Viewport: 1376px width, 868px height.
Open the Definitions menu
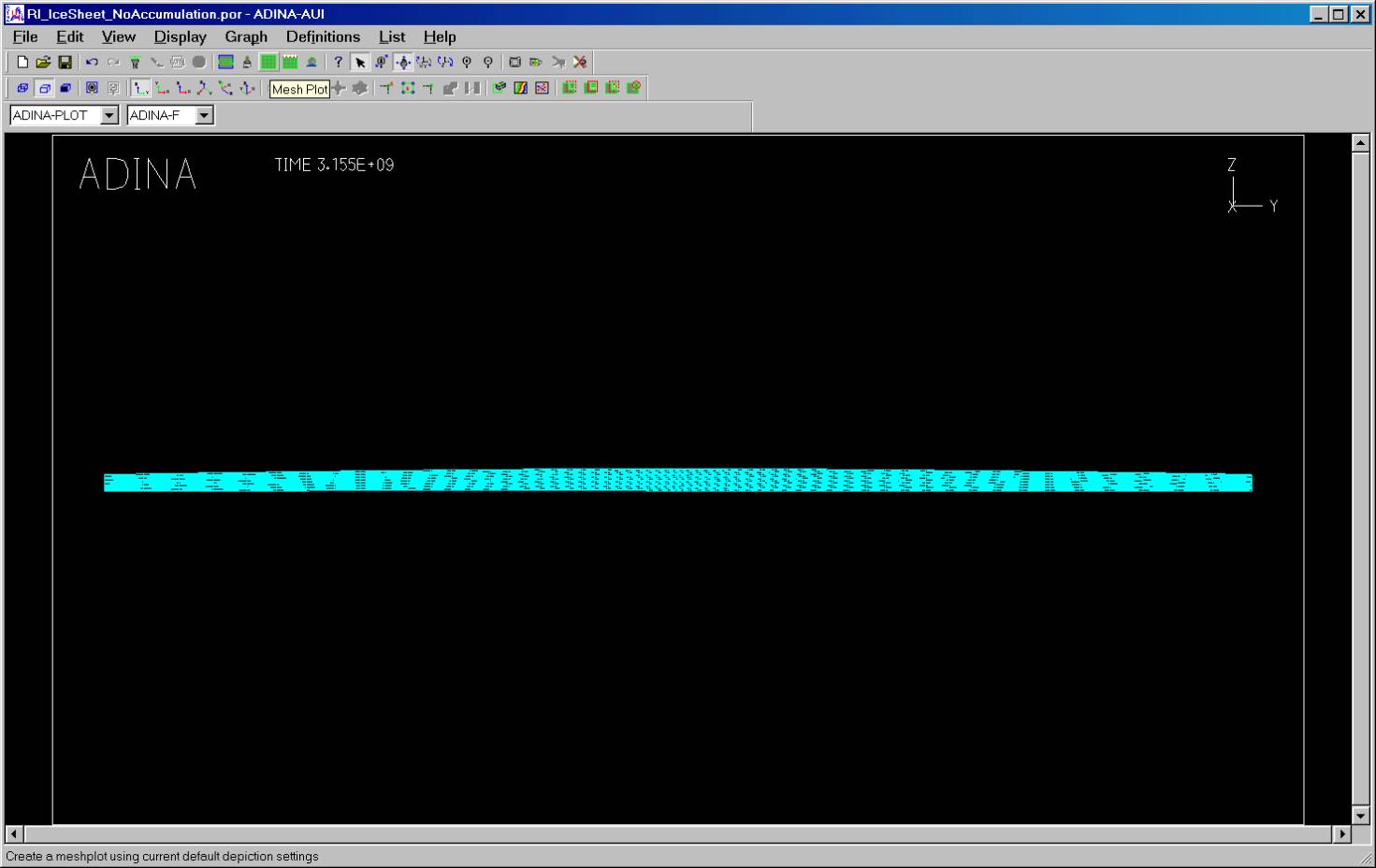click(323, 36)
